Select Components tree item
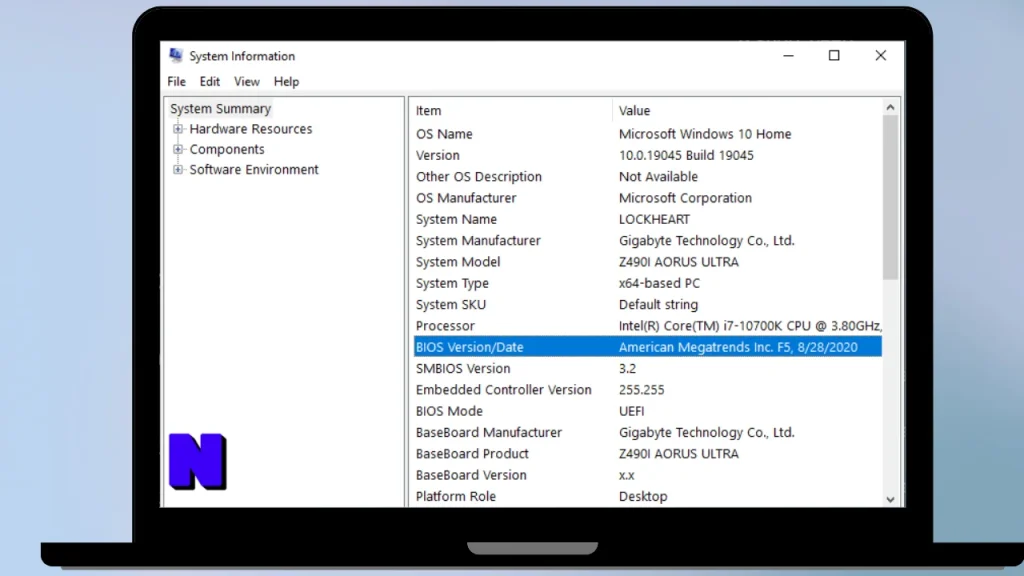Screen dimensions: 1024x576 227,149
